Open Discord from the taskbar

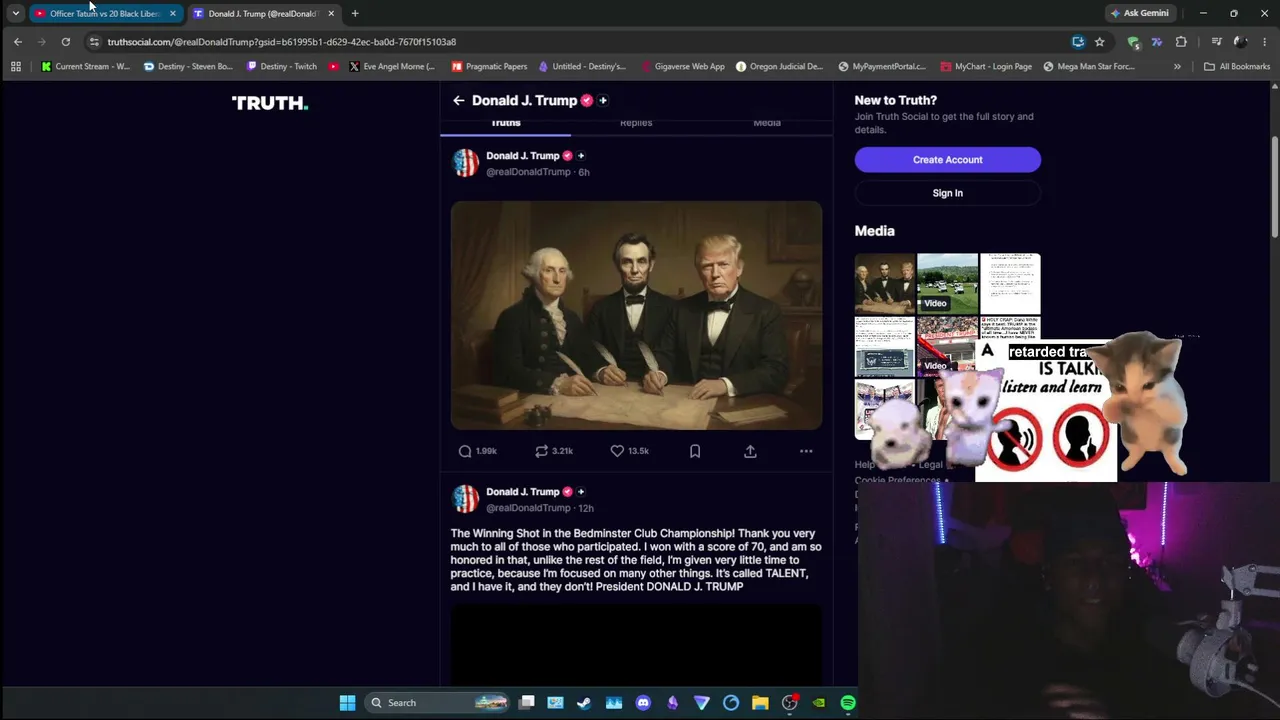[x=643, y=703]
